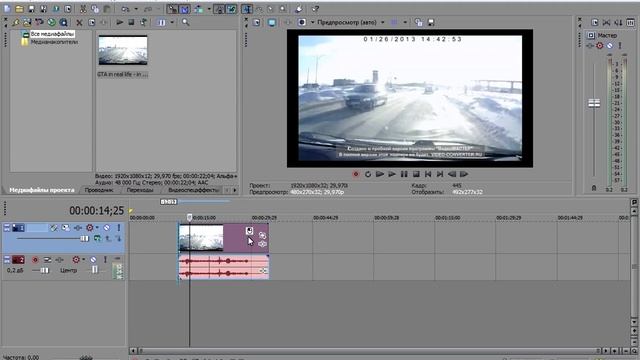Click Get Media from Web globe icon

pyautogui.click(x=51, y=22)
